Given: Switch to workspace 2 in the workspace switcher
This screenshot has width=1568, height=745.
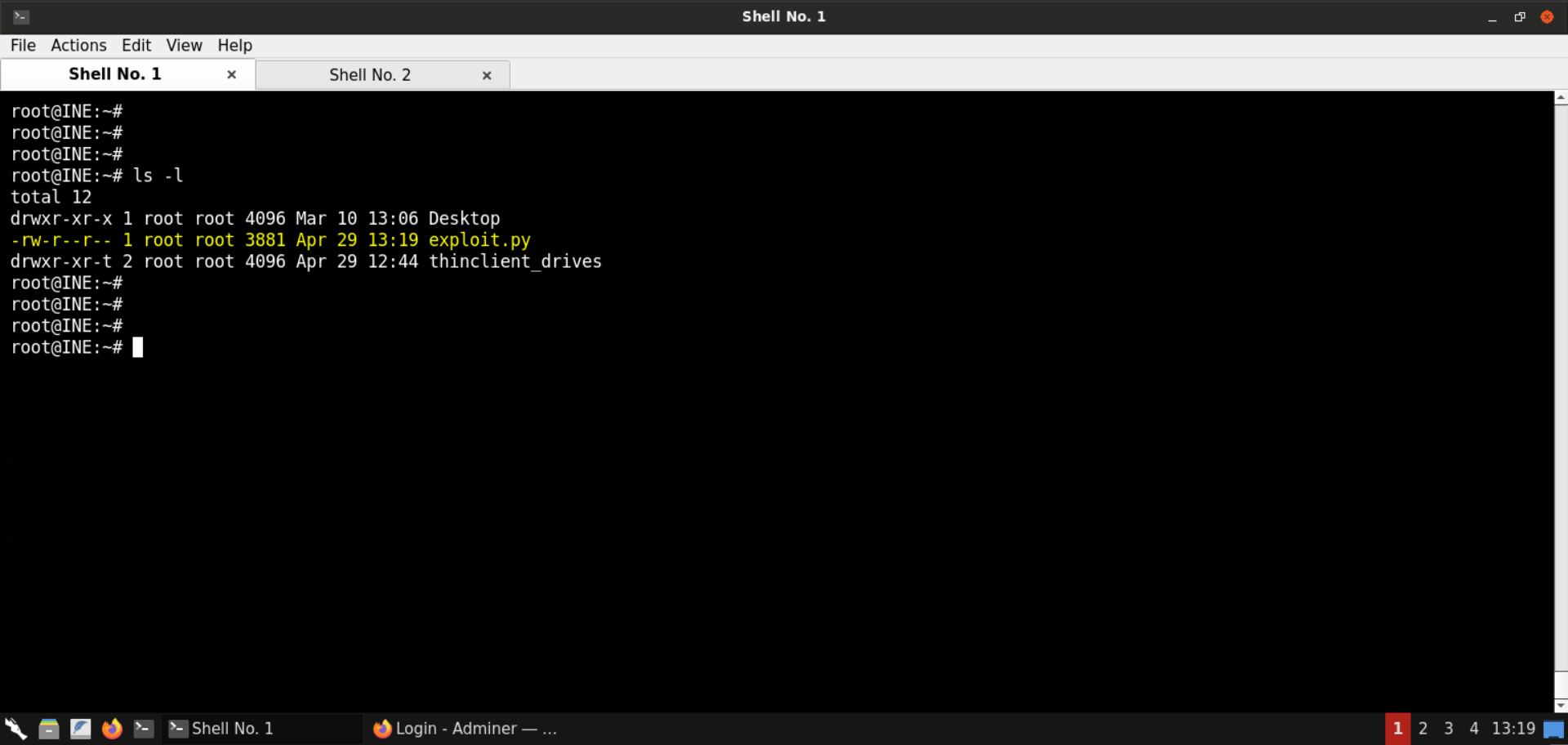Looking at the screenshot, I should click(1423, 728).
